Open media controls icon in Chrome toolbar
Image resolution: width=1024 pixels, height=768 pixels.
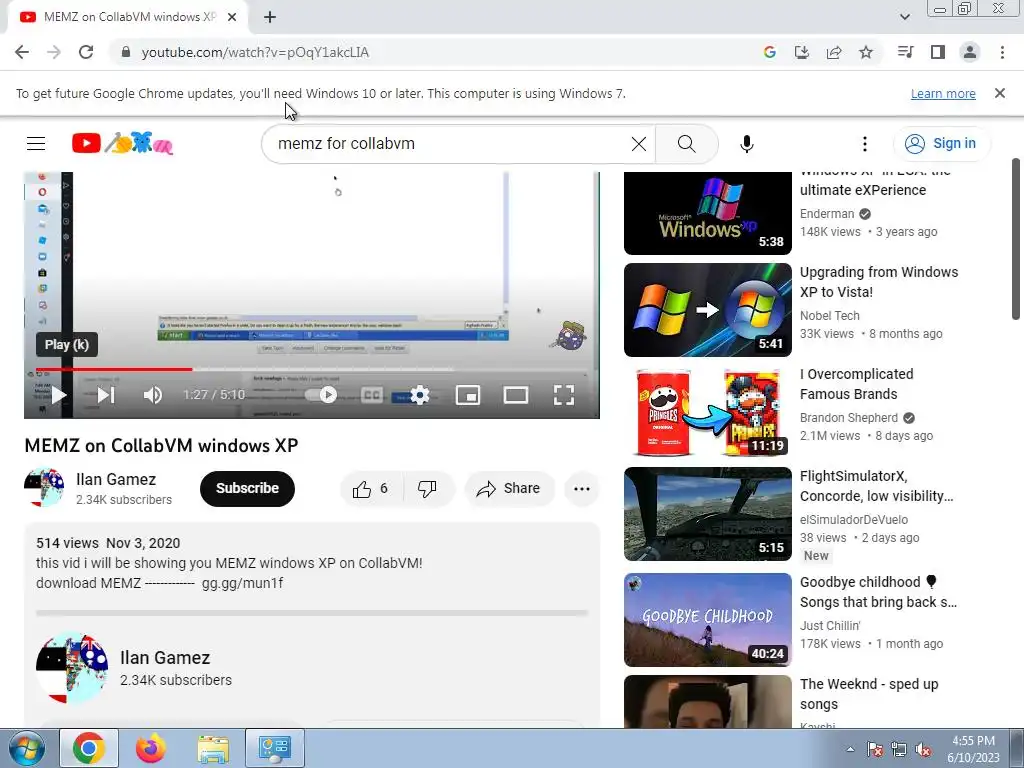pos(905,52)
